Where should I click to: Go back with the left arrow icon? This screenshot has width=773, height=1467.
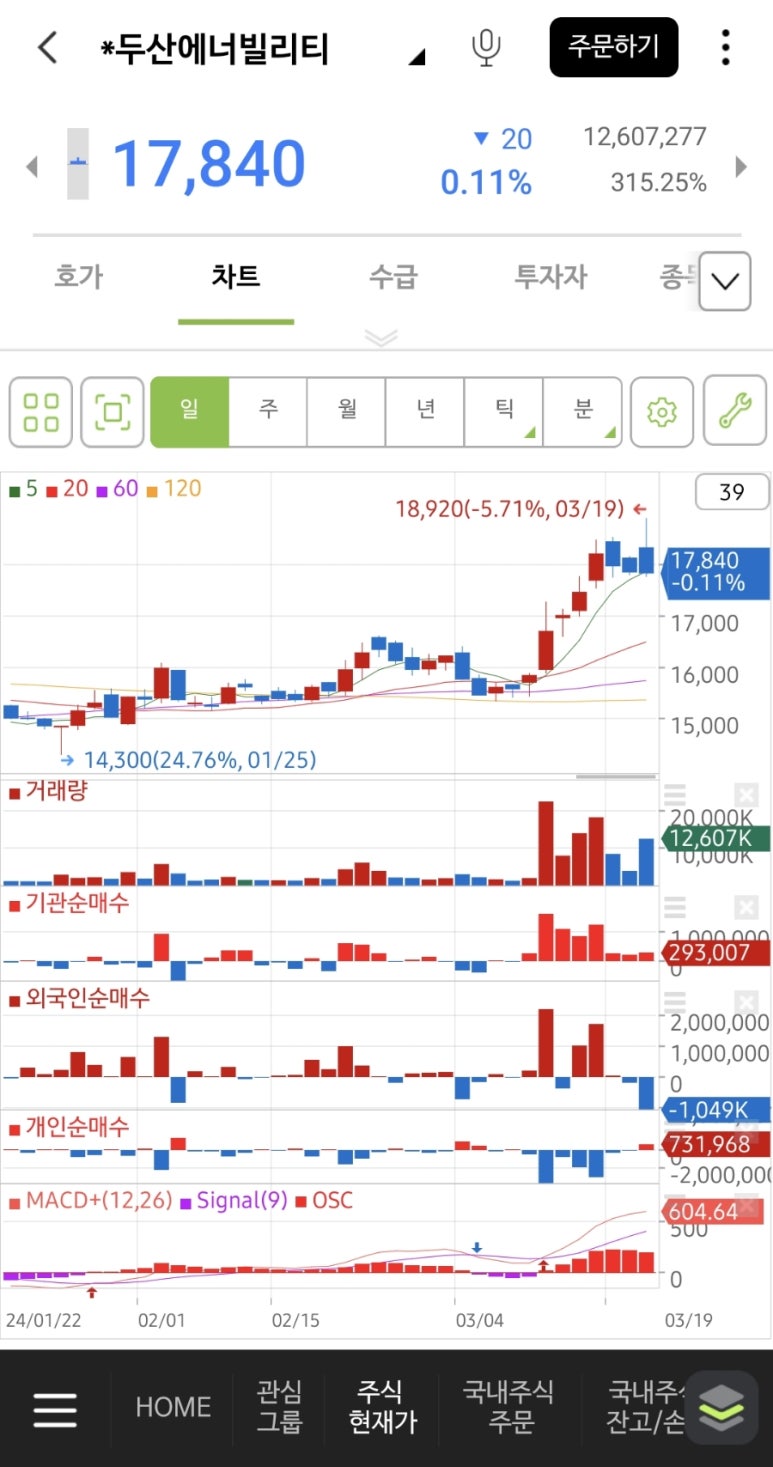click(x=47, y=47)
